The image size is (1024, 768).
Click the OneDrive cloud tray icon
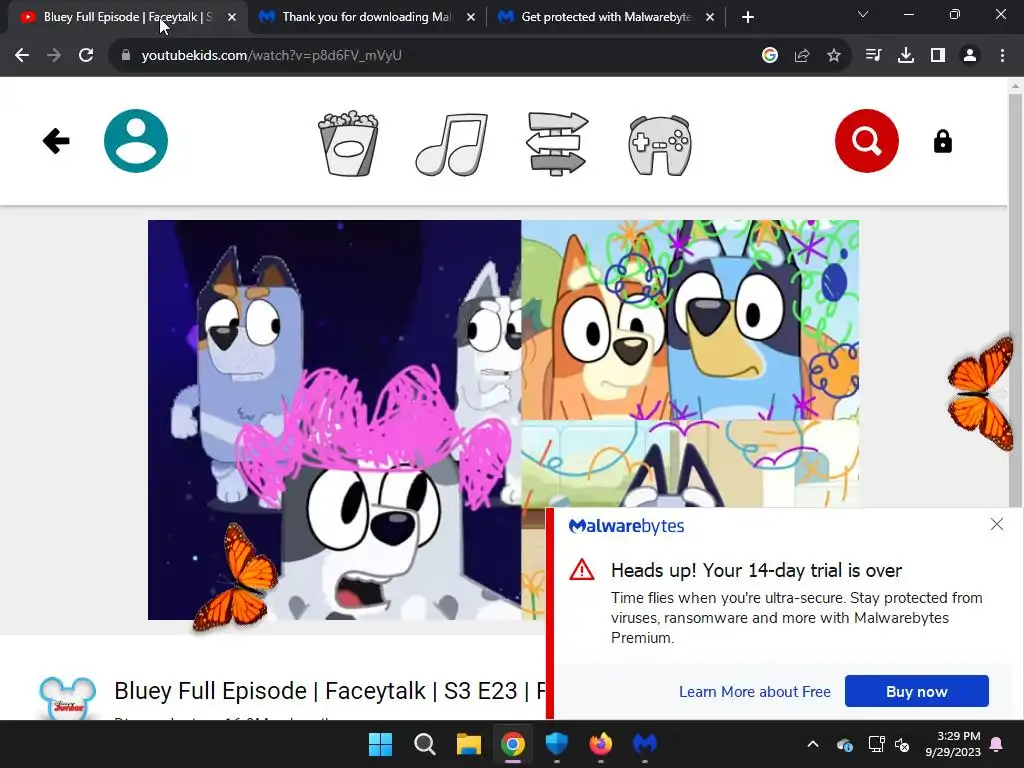coord(844,744)
